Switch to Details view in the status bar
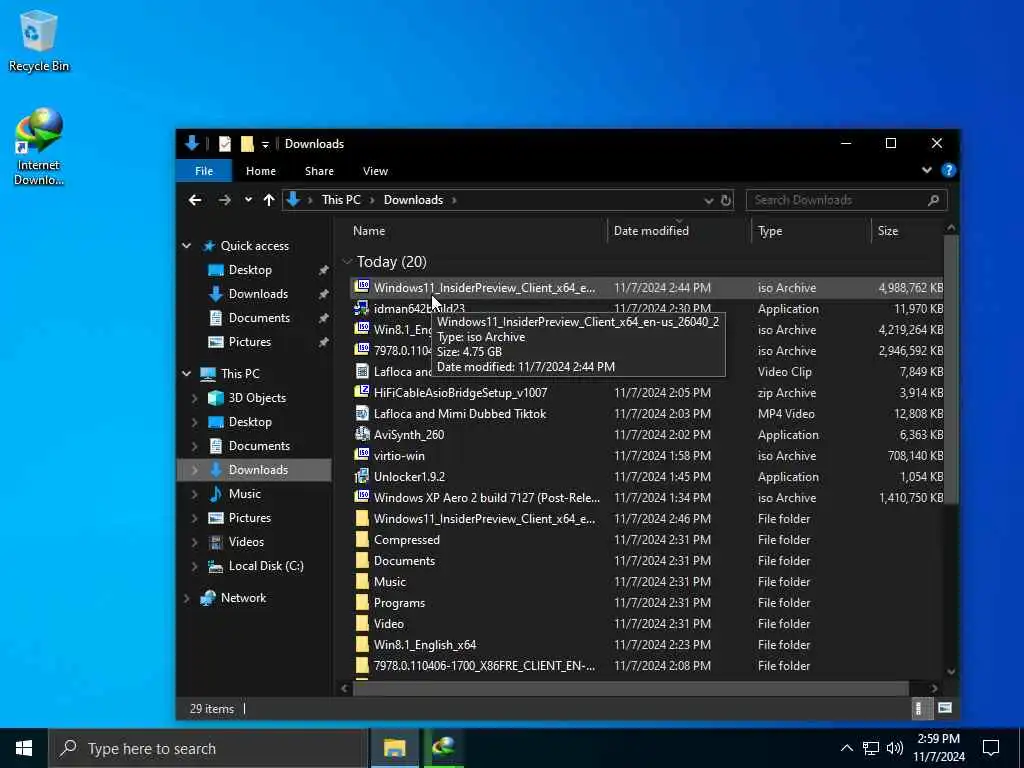1024x768 pixels. [919, 709]
